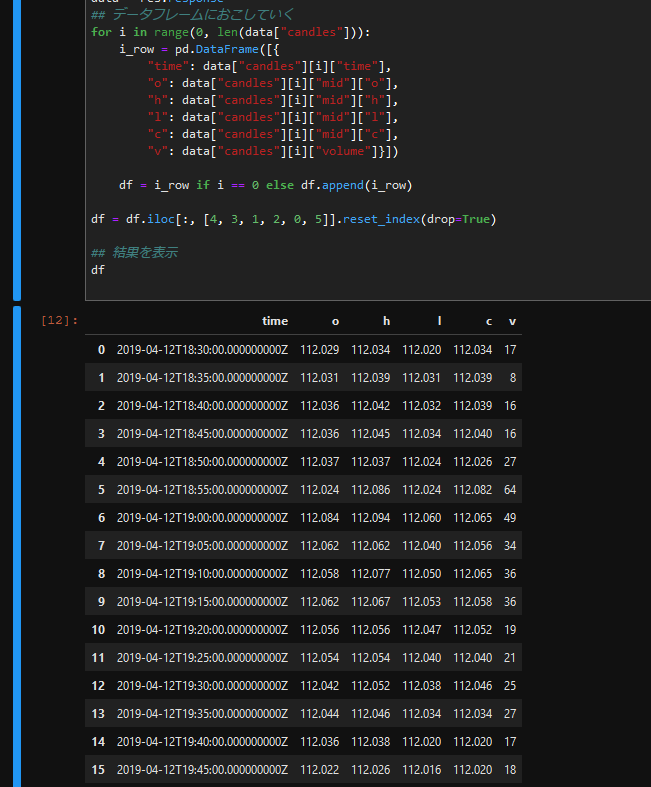Select the time cell 2019-04-12T19:35:00.000000000Z
Screen dimensions: 651x787
click(202, 714)
